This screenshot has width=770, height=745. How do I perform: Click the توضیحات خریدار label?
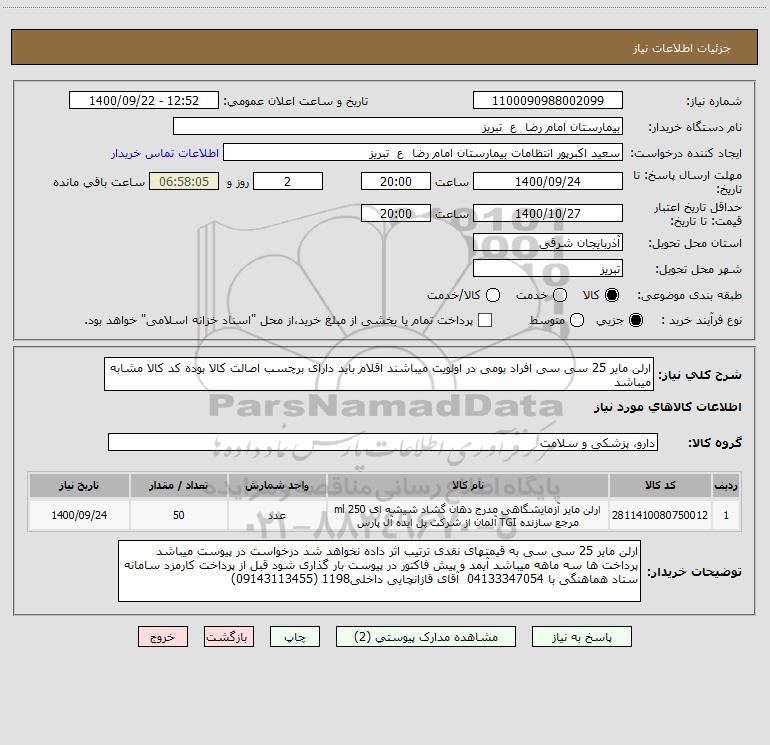tap(694, 572)
